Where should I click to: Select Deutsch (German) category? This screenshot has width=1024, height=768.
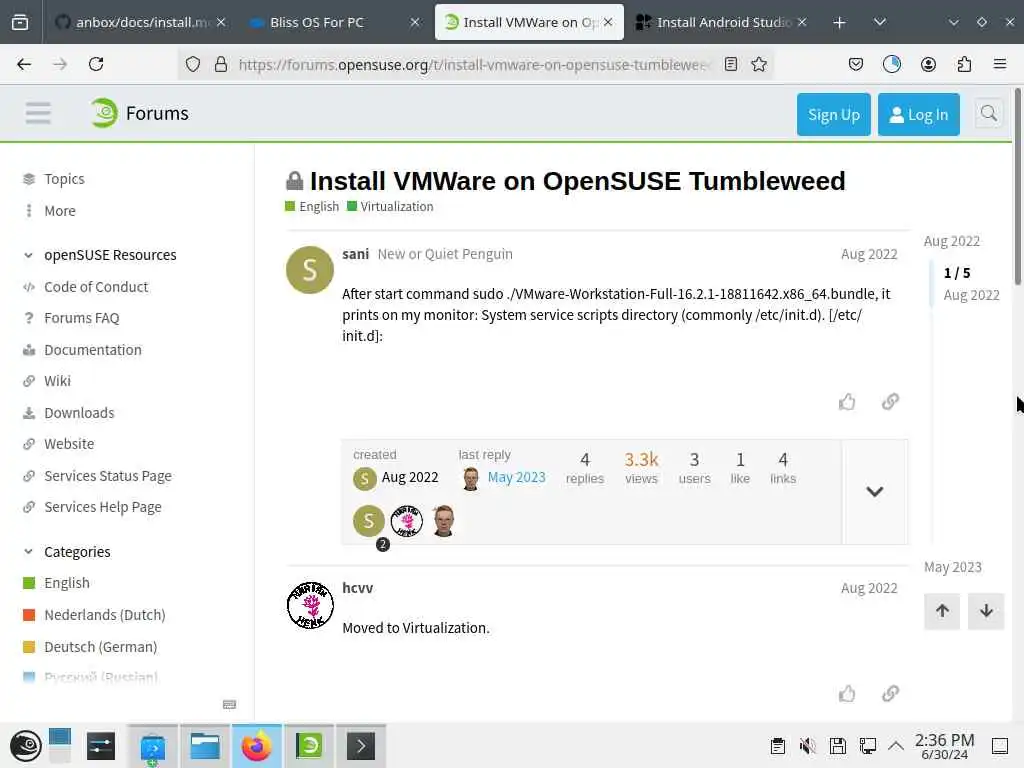click(x=101, y=647)
